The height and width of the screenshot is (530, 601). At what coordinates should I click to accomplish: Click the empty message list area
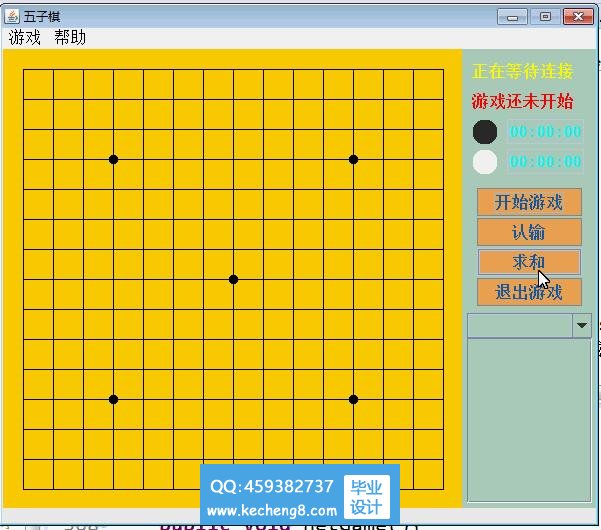click(529, 420)
